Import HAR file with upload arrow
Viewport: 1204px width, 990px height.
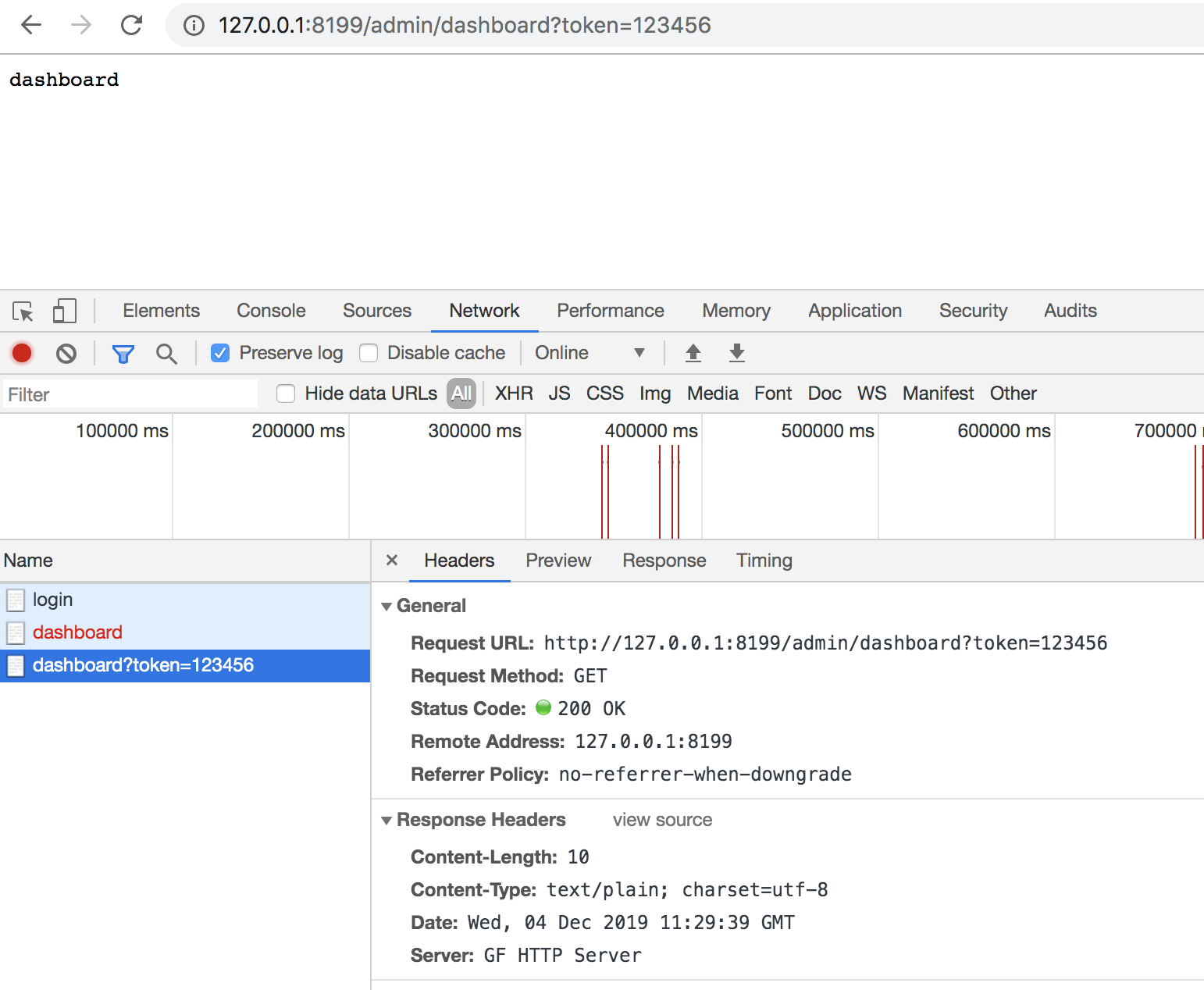693,353
